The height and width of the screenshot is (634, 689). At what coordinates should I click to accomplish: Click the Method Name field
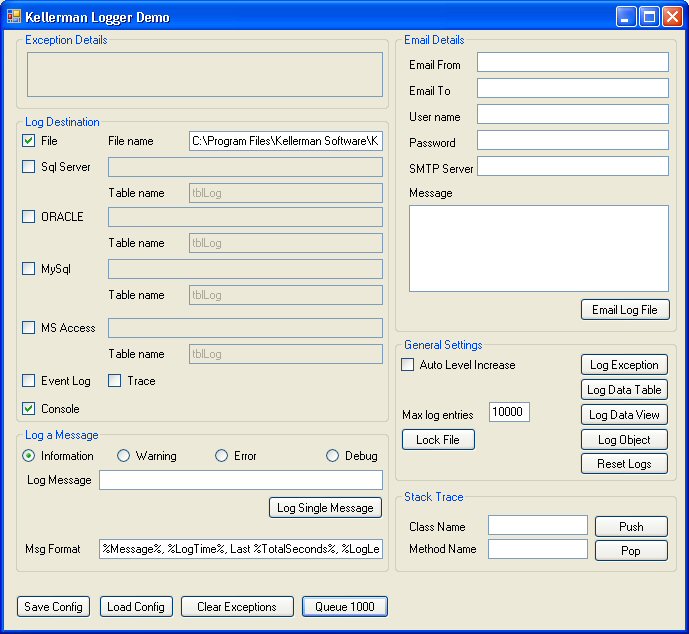tap(538, 549)
